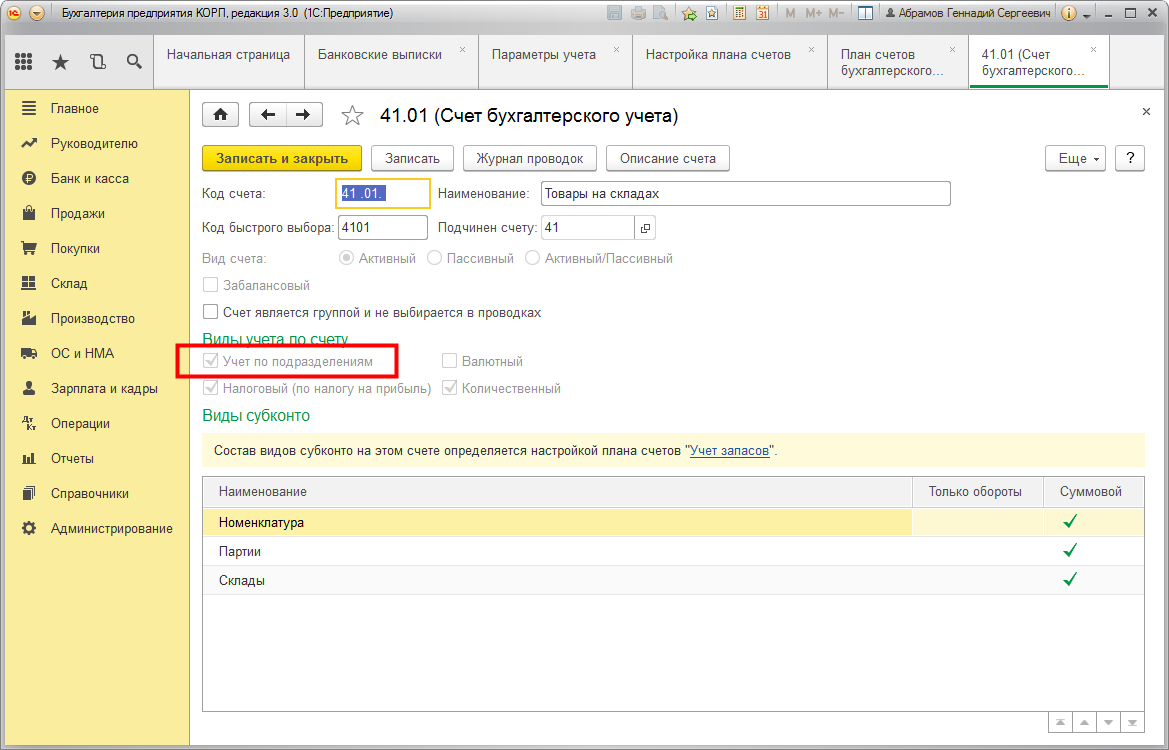This screenshot has height=750, width=1169.
Task: Open the sections menu grid icon
Action: (23, 62)
